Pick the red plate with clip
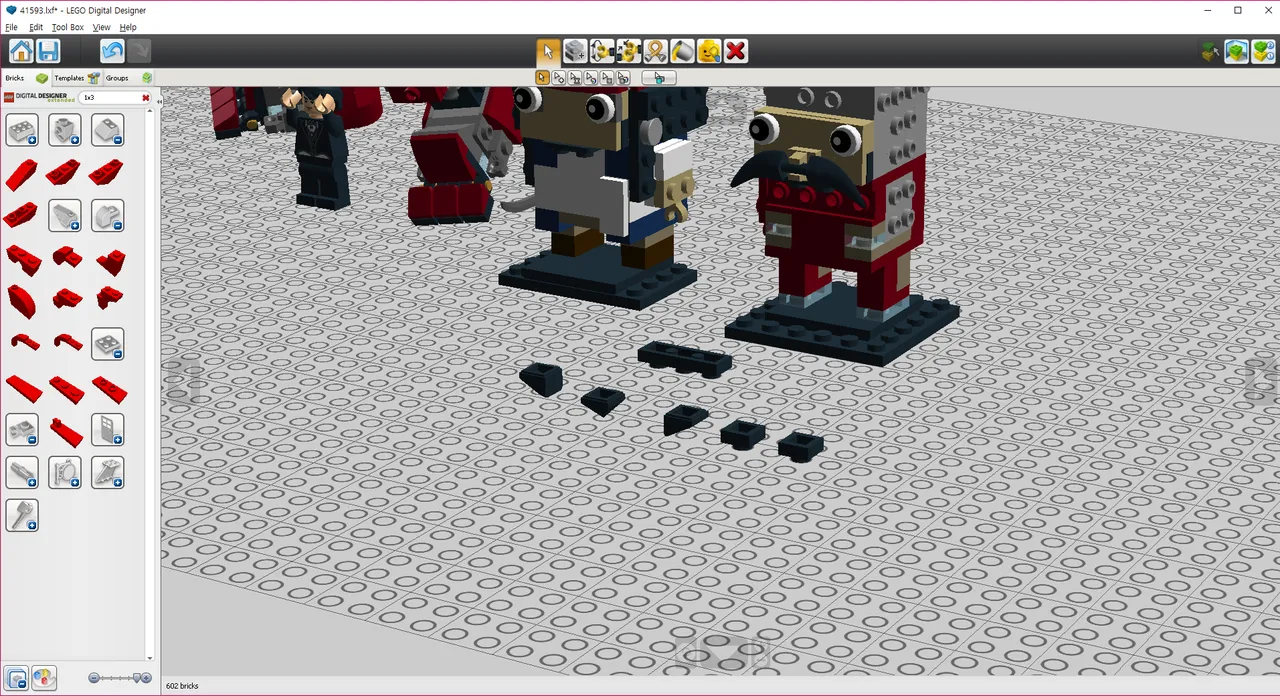 tap(66, 431)
